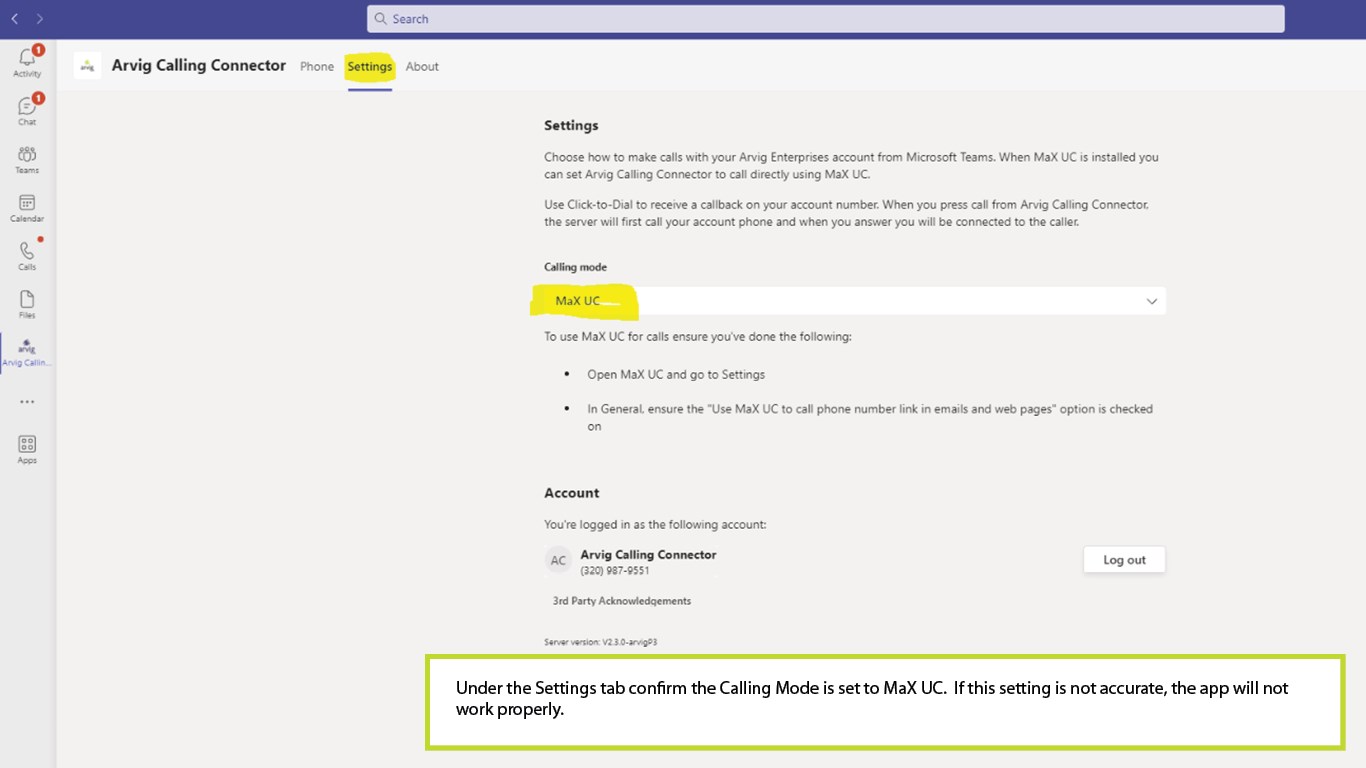Click the Arvig Calling Connector header title
This screenshot has height=768, width=1366.
199,66
